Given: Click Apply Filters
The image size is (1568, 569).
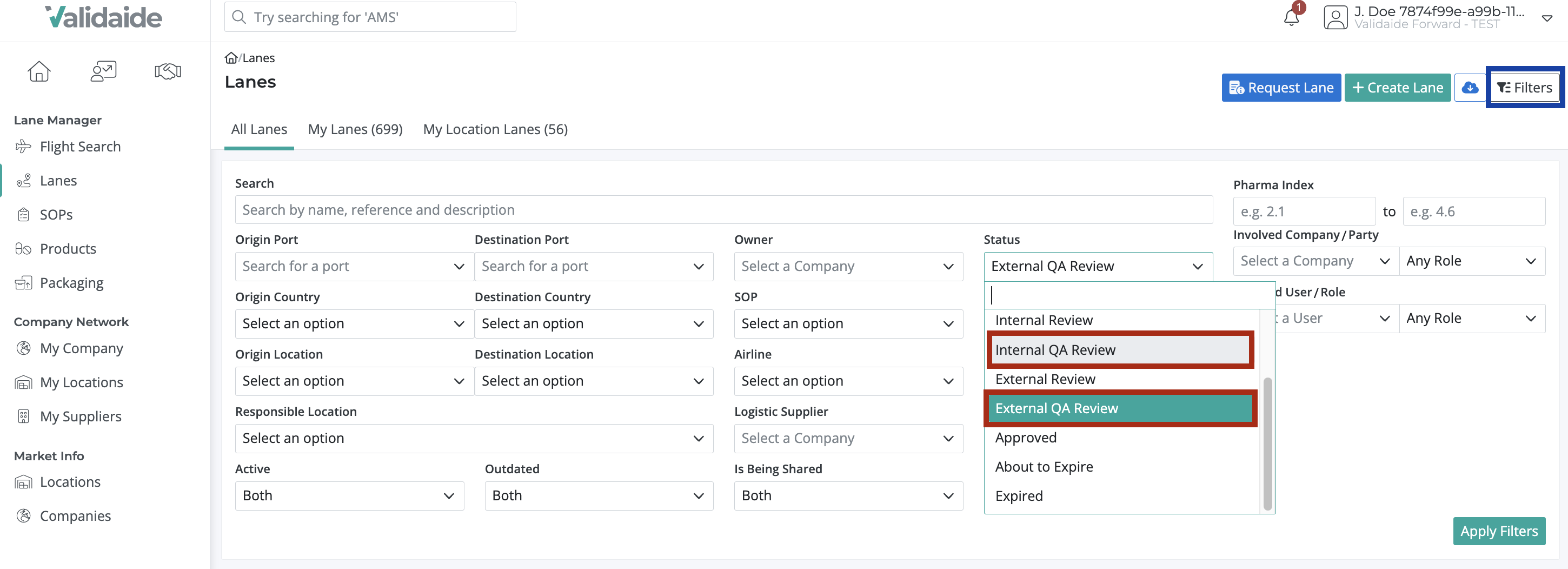Looking at the screenshot, I should click(x=1499, y=532).
